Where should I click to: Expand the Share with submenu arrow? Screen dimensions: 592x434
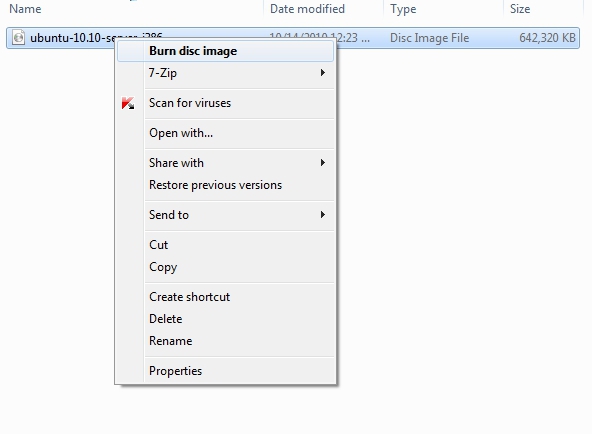click(322, 163)
